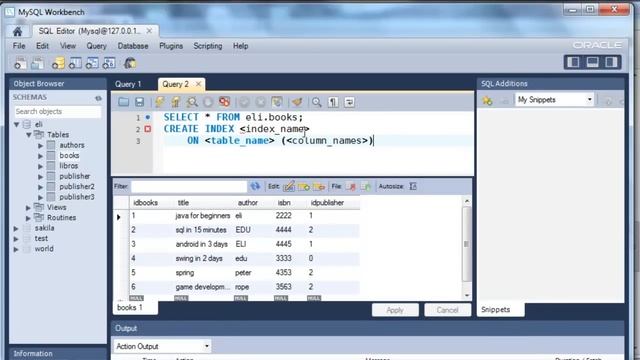Image resolution: width=640 pixels, height=360 pixels.
Task: Export recordset to external file
Action: [x=351, y=187]
